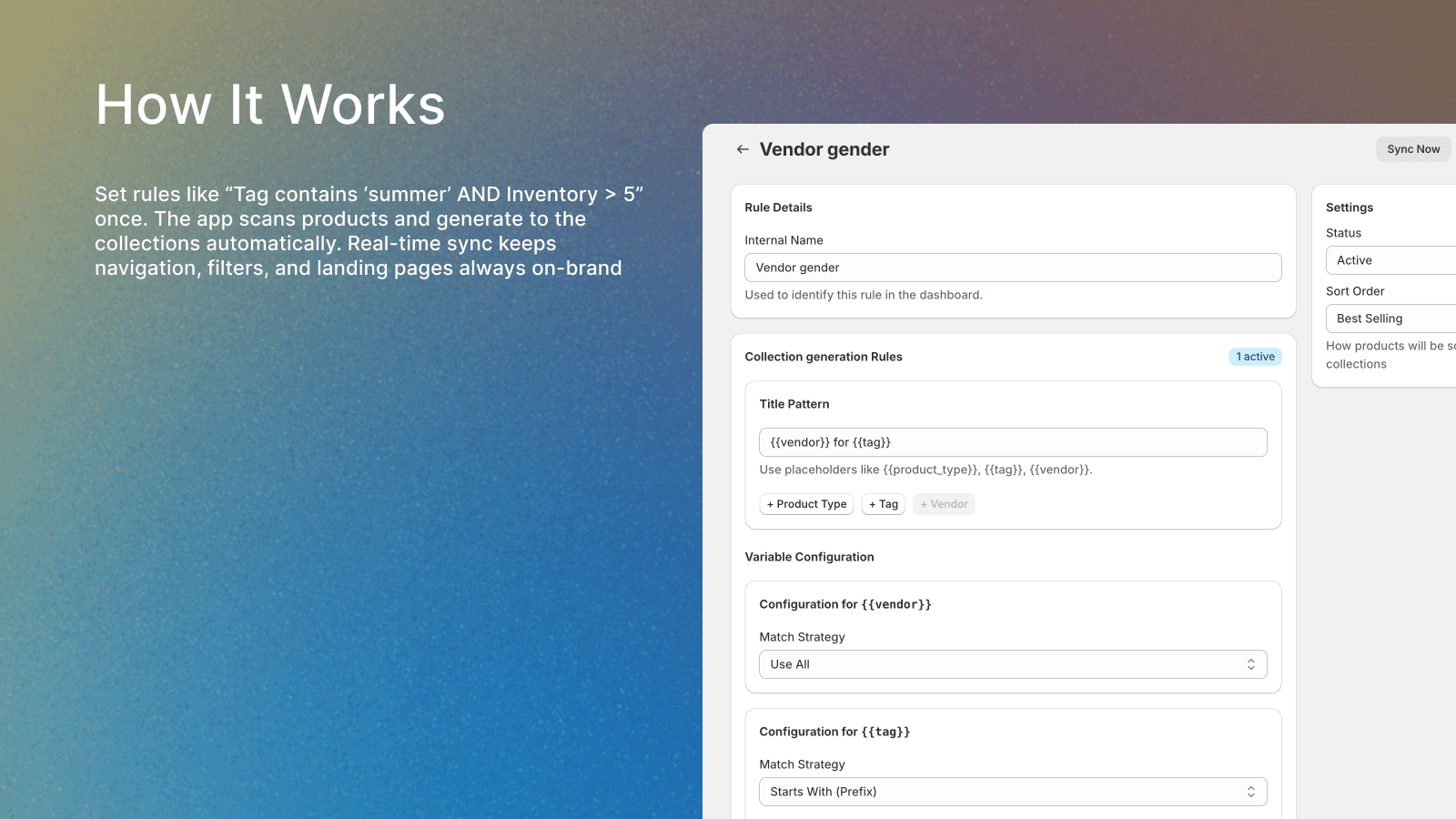Edit the Title Pattern {{vendor}} for {{tag}}
Screen dimensions: 1456x819
tap(1013, 441)
